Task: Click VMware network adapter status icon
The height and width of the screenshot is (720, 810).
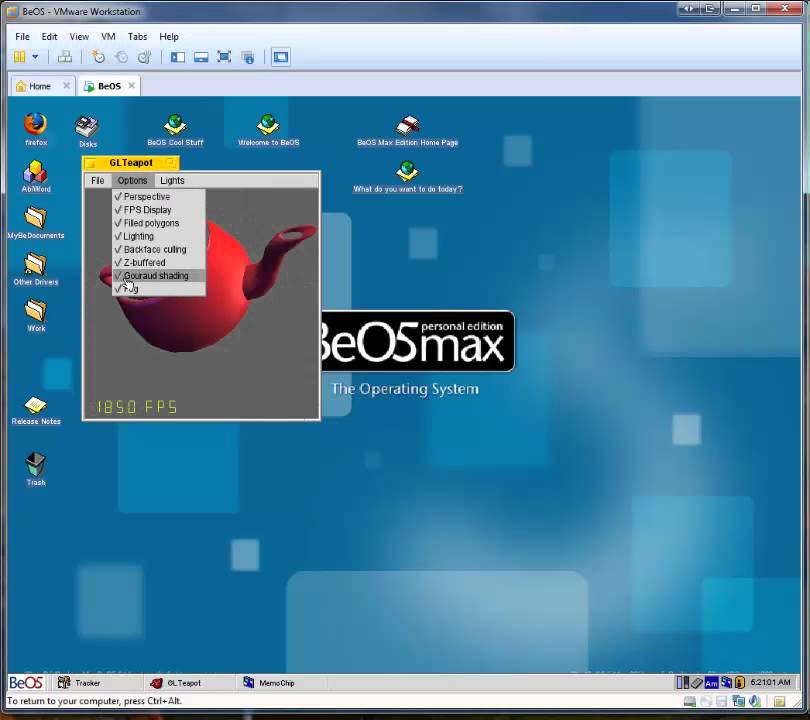Action: [739, 701]
